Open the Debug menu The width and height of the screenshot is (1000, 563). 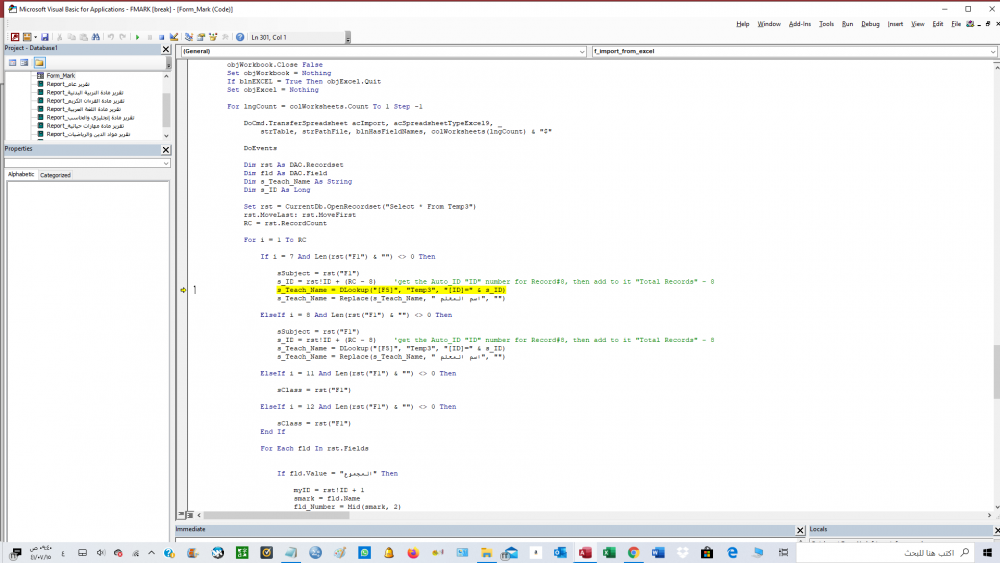tap(870, 23)
